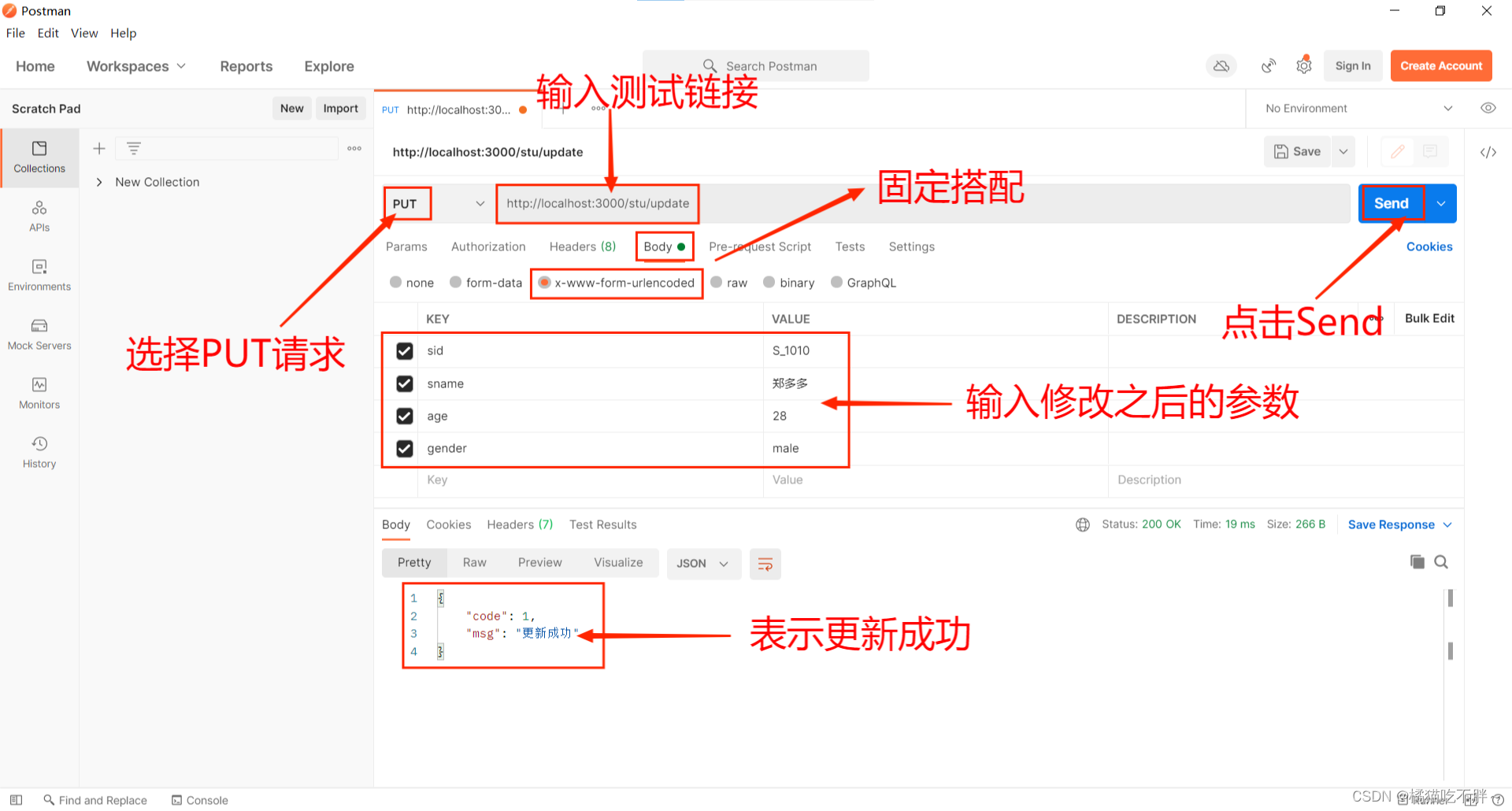The height and width of the screenshot is (811, 1512).
Task: Click the Send button
Action: tap(1392, 203)
